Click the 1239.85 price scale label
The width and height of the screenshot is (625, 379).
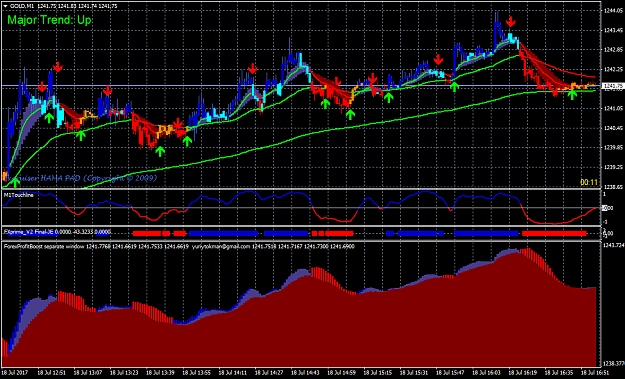pos(613,147)
